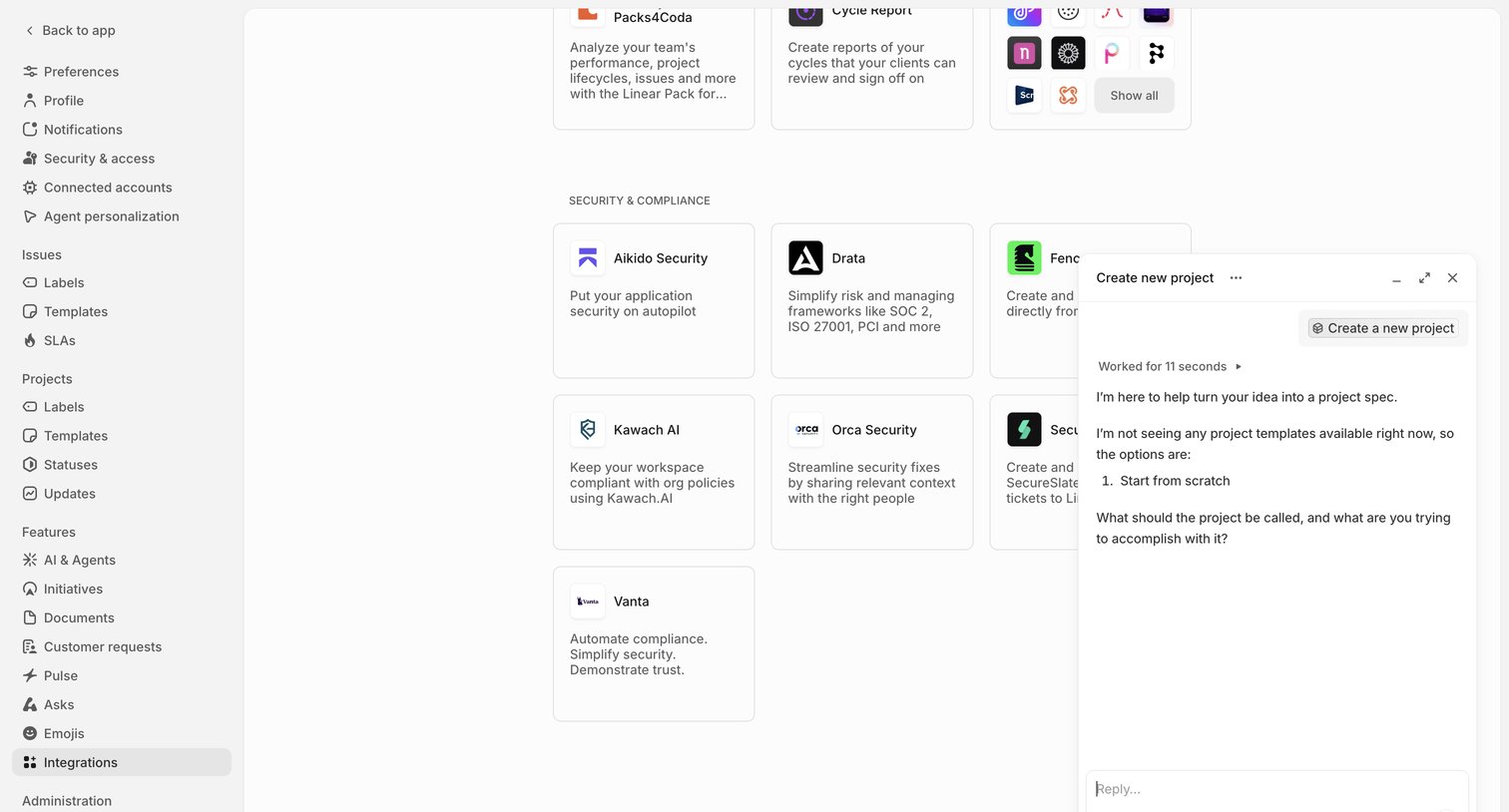Image resolution: width=1509 pixels, height=812 pixels.
Task: Open Templates under the Issues section
Action: tap(122, 312)
